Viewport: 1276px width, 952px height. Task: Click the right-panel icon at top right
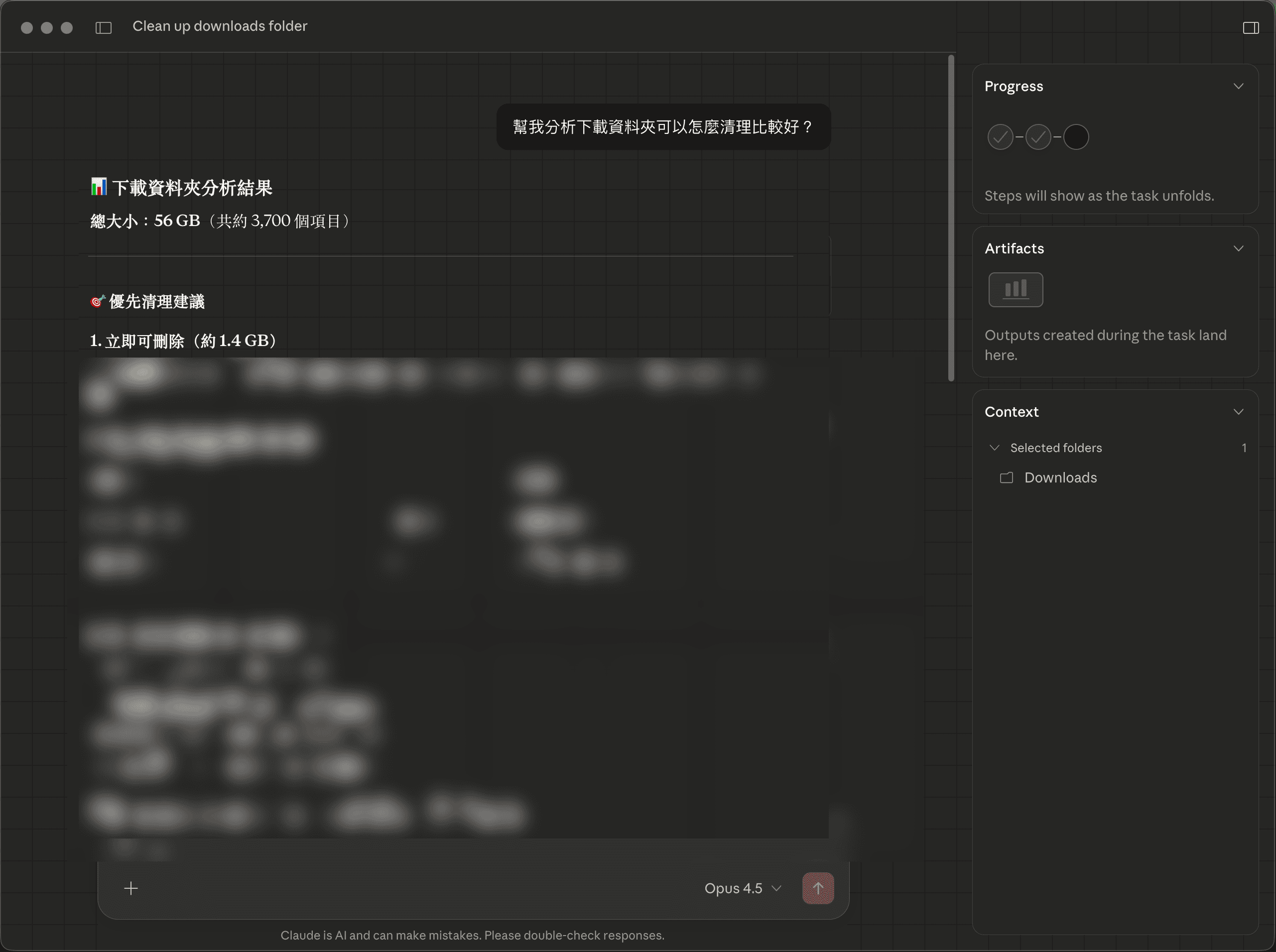pyautogui.click(x=1250, y=27)
